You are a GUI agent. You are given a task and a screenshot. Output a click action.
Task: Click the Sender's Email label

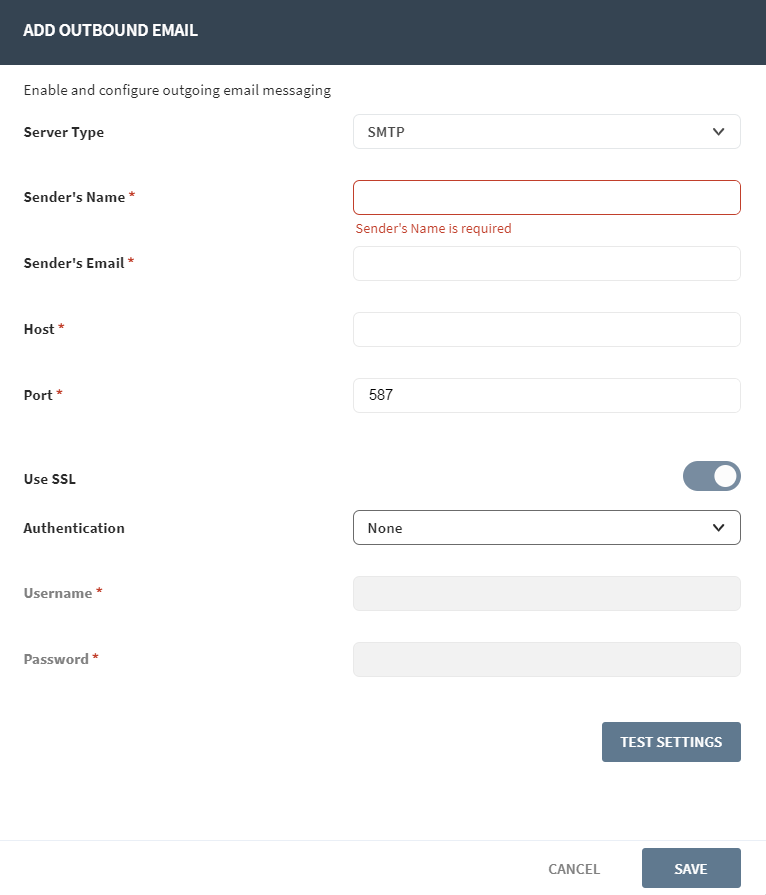pyautogui.click(x=79, y=263)
